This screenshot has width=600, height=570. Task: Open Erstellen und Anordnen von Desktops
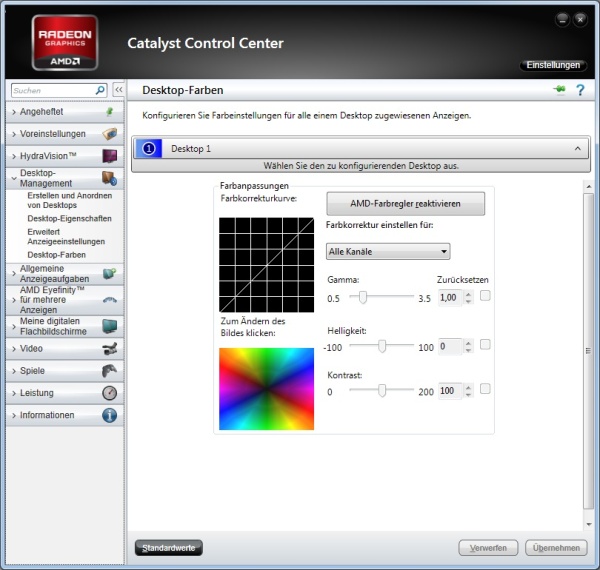point(70,200)
